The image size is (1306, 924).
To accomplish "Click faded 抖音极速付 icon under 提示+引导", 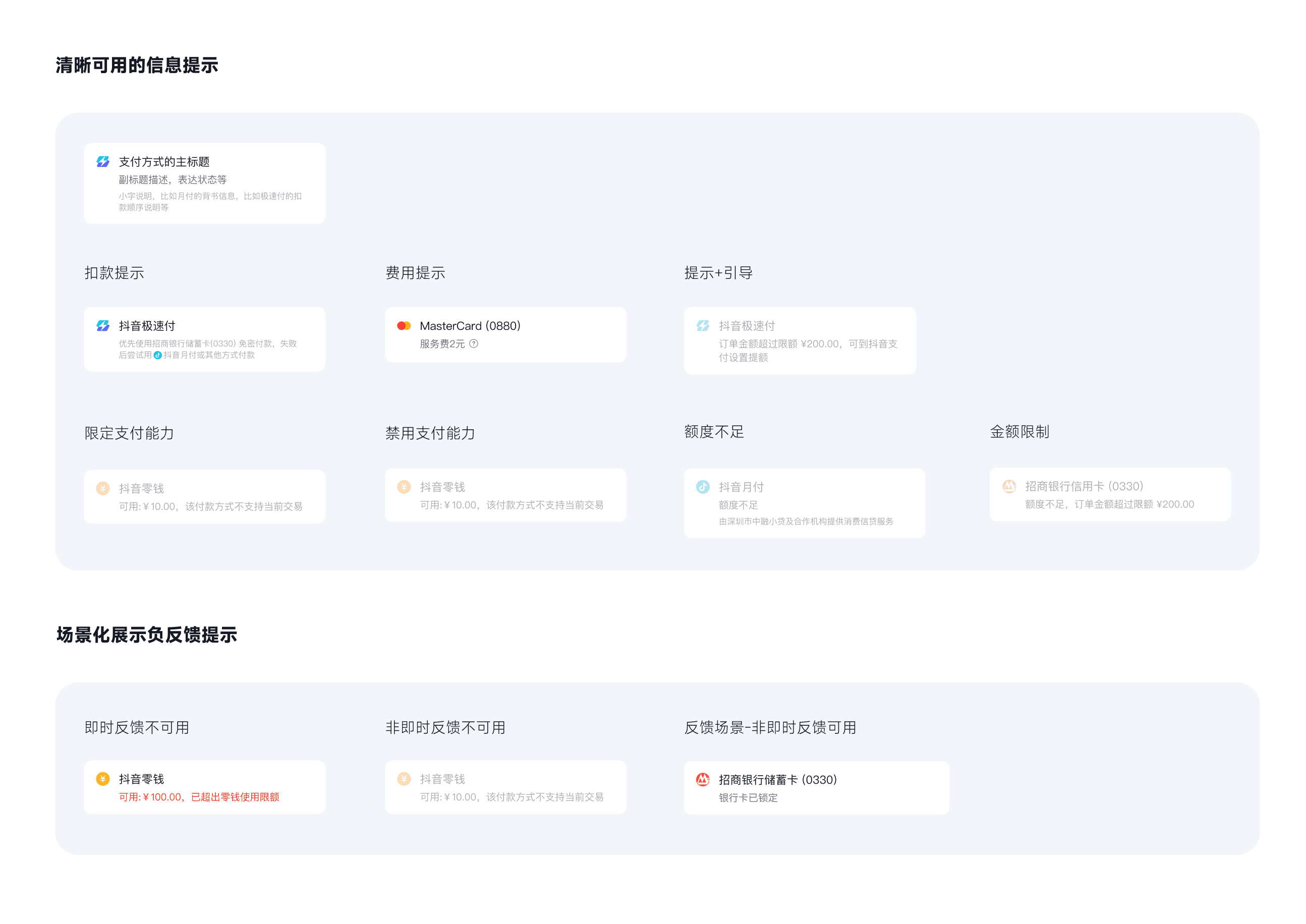I will pyautogui.click(x=702, y=325).
